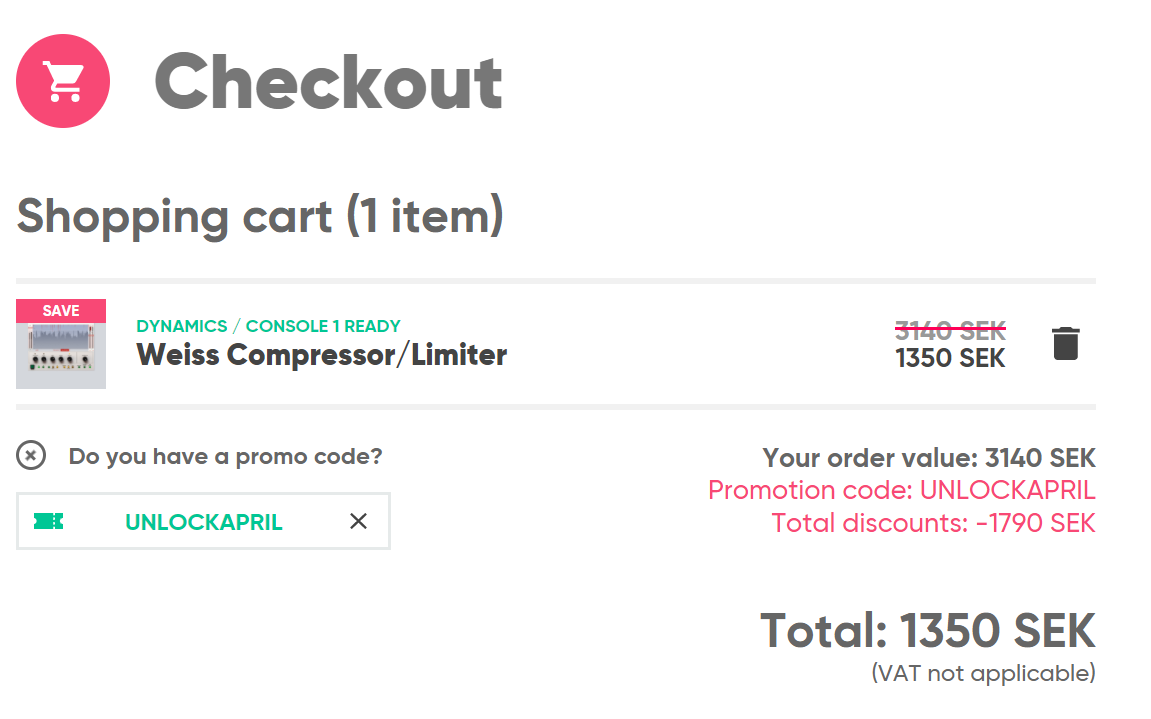This screenshot has height=719, width=1151.
Task: Click the "Your order value: 3140 SEK" line
Action: pyautogui.click(x=928, y=459)
